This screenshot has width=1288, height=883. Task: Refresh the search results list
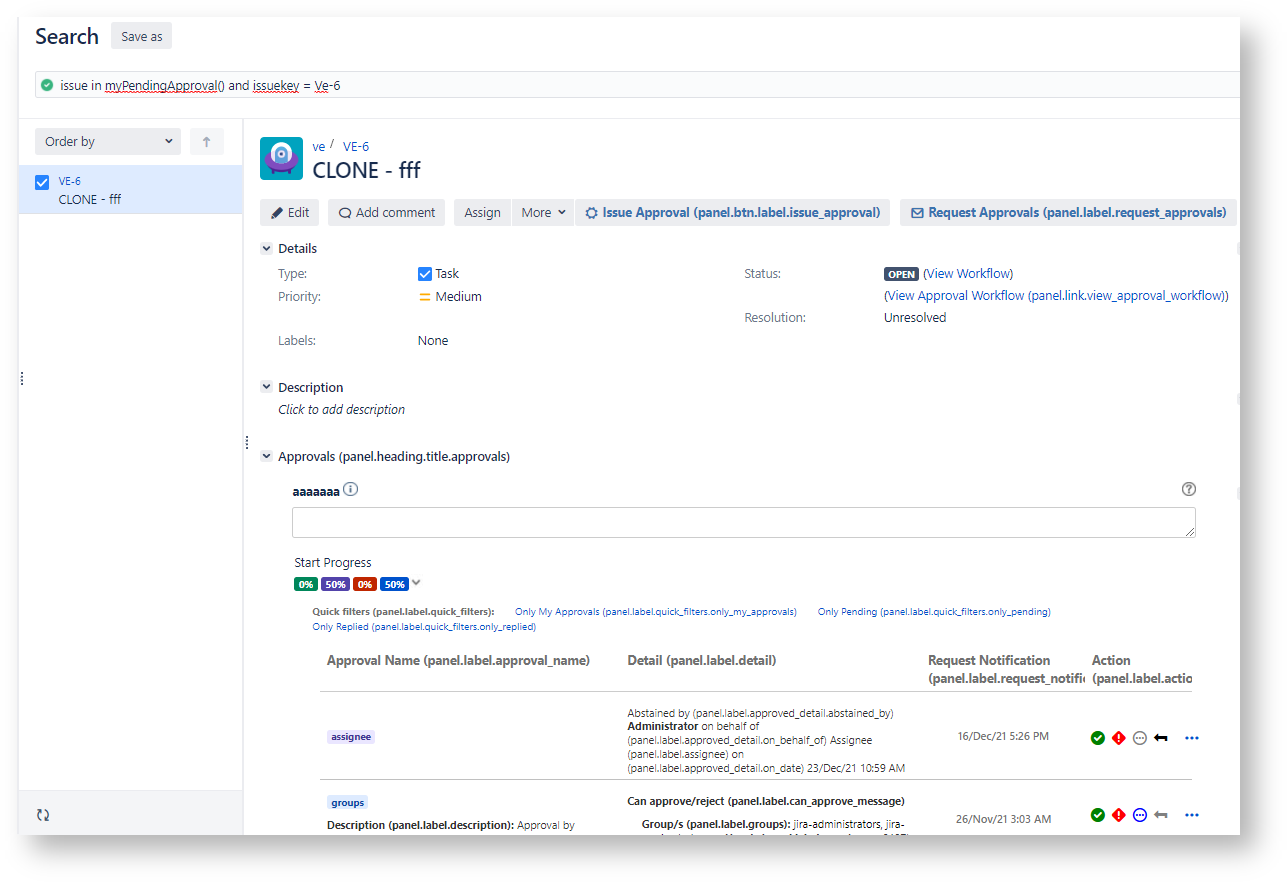coord(43,815)
